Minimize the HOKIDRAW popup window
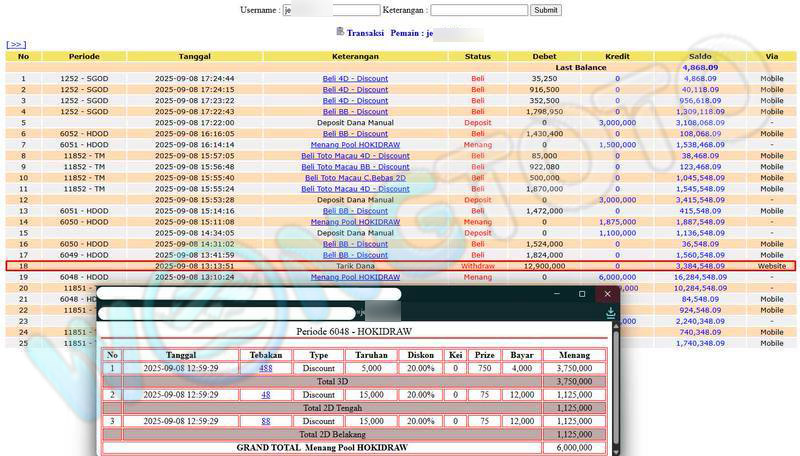Image resolution: width=800 pixels, height=456 pixels. [558, 294]
